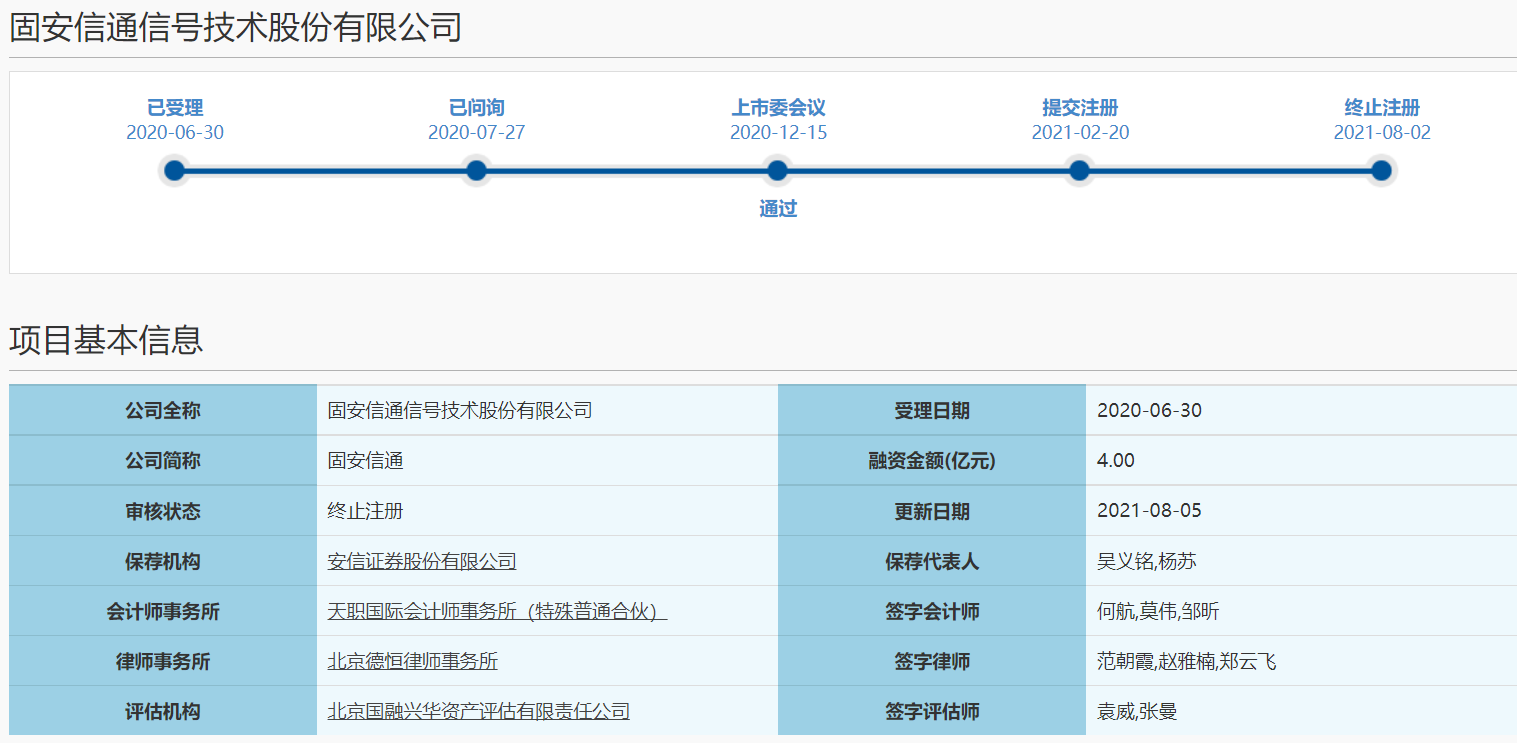The image size is (1517, 743).
Task: Click the 固安信通 short name value
Action: point(365,461)
